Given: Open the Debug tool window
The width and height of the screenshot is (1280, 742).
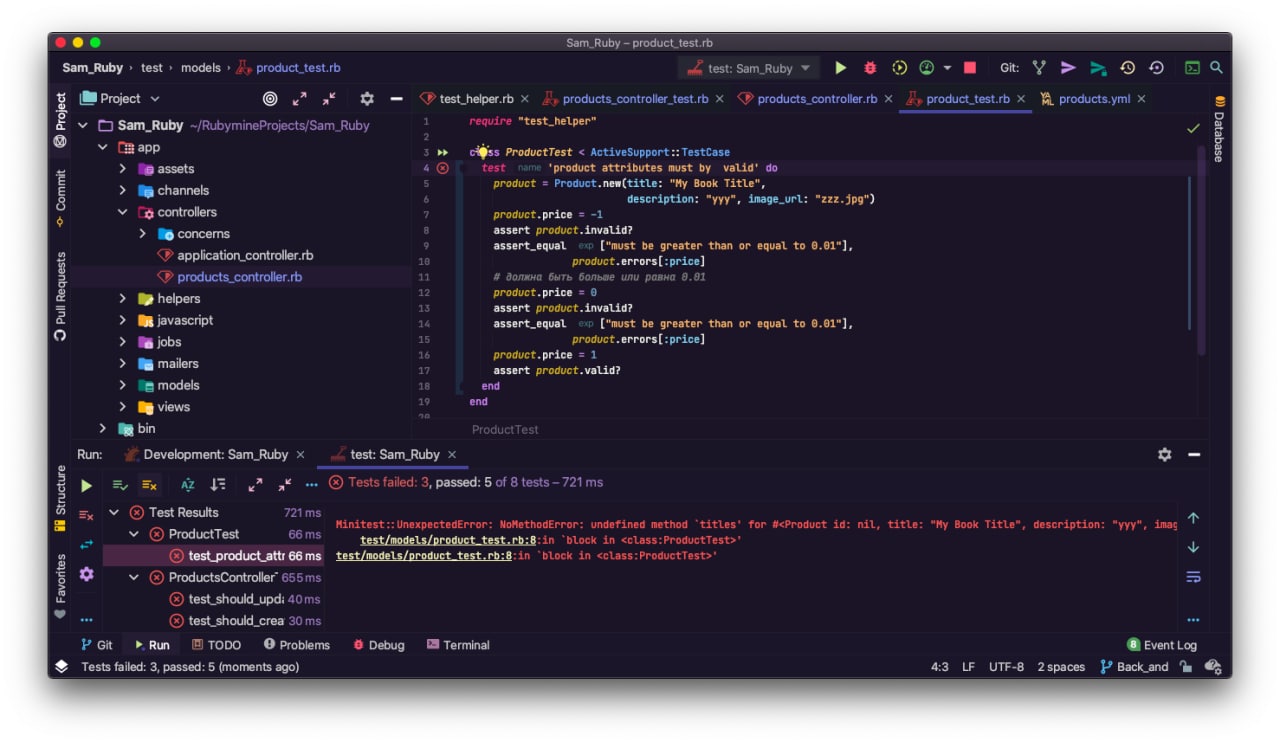Looking at the screenshot, I should point(378,645).
